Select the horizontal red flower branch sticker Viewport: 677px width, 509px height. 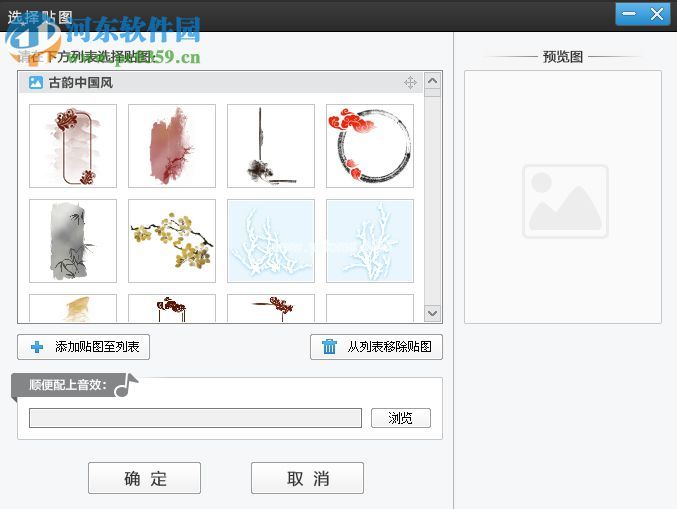271,308
